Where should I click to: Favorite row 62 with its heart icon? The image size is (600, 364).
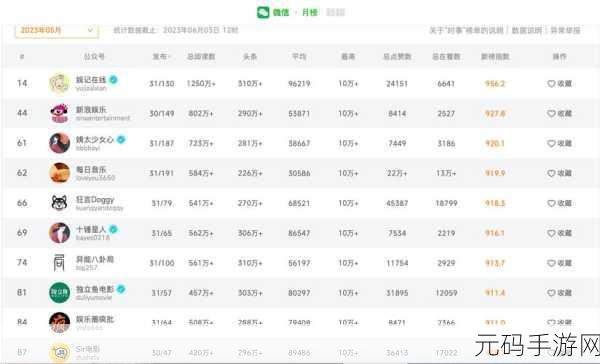click(x=551, y=173)
